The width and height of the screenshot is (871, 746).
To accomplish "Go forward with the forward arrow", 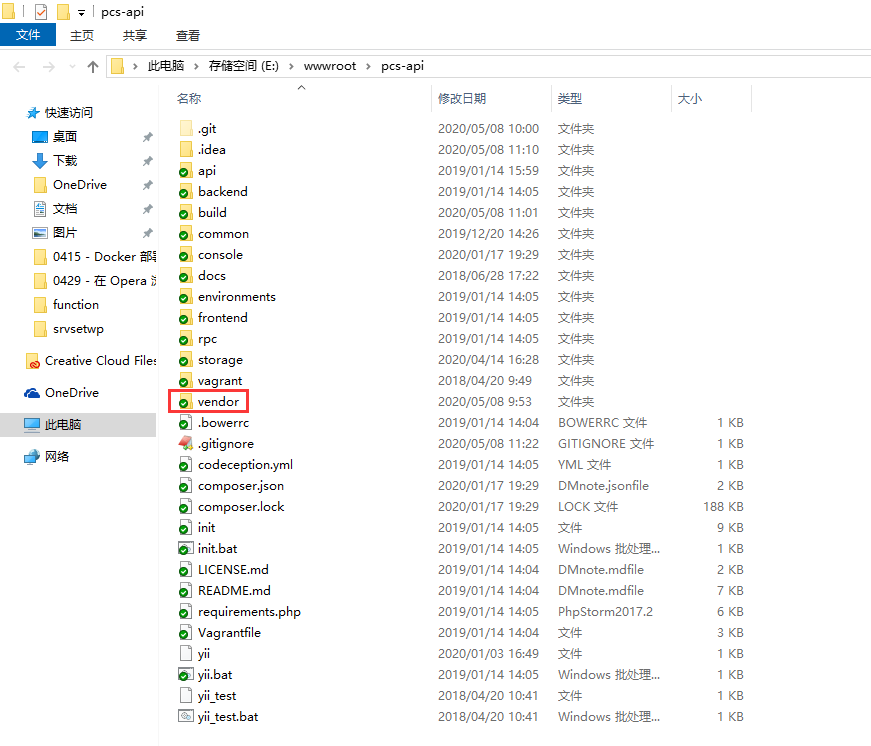I will [x=49, y=67].
